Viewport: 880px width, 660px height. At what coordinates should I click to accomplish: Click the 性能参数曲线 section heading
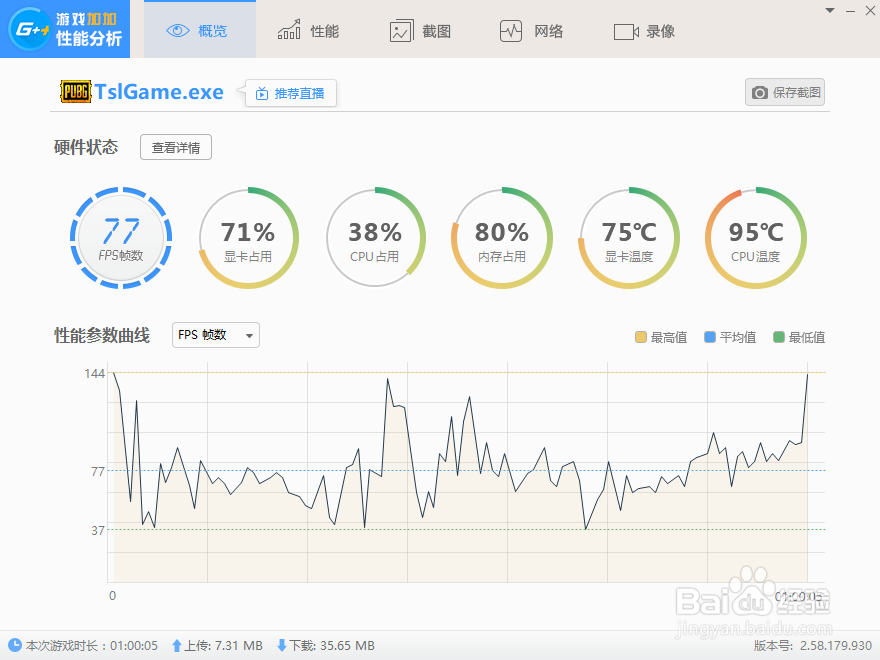pos(102,336)
